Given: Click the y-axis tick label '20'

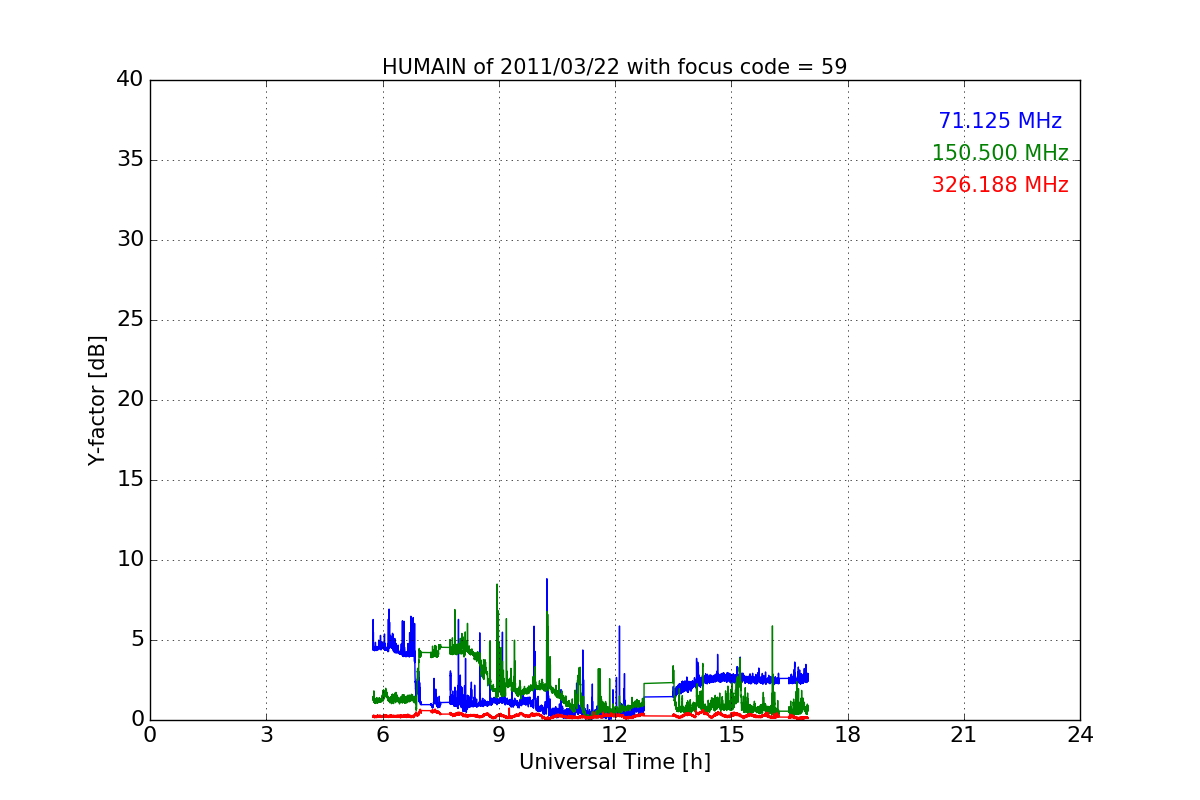Looking at the screenshot, I should point(130,400).
